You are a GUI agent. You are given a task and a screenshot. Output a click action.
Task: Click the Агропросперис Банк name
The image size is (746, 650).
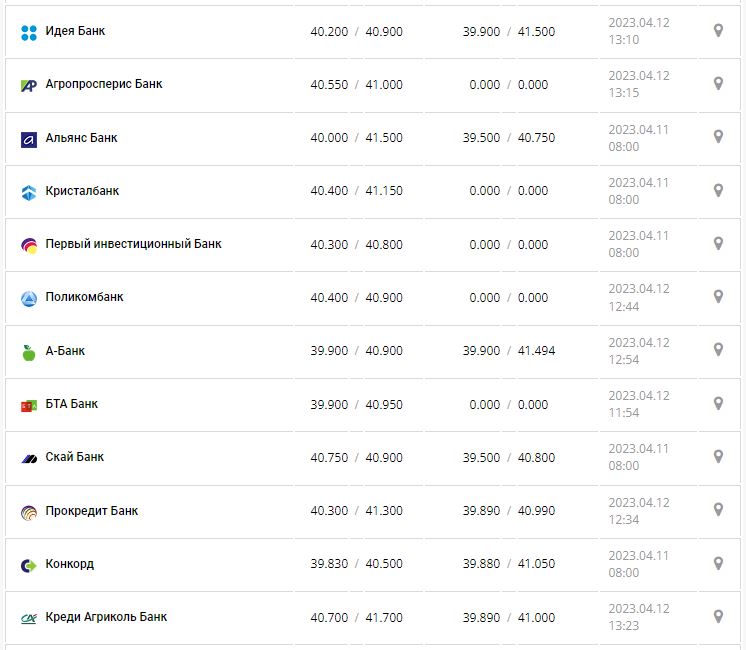click(104, 84)
